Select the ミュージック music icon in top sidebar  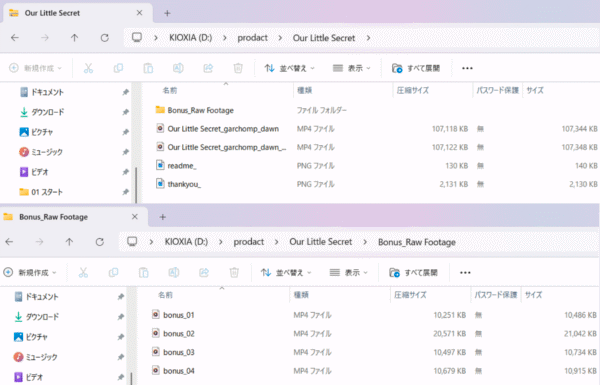[24, 152]
